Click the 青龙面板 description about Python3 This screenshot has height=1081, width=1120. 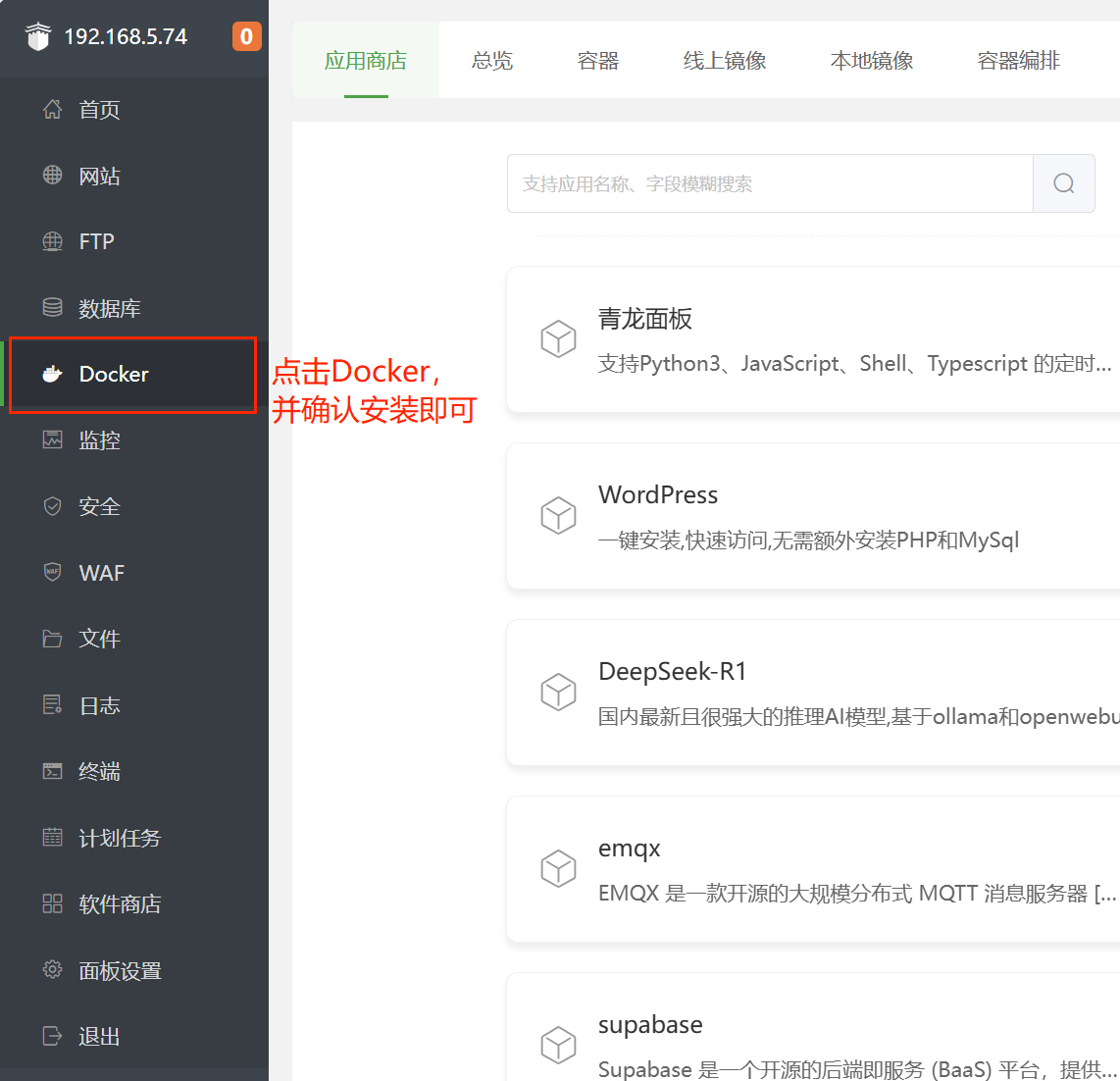coord(855,363)
